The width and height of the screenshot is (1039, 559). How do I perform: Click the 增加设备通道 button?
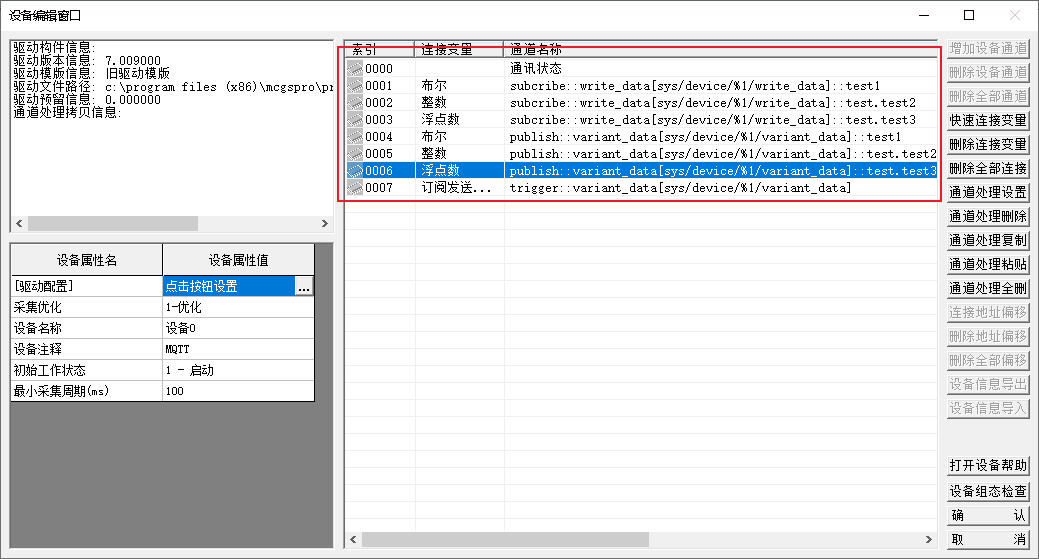tap(987, 48)
